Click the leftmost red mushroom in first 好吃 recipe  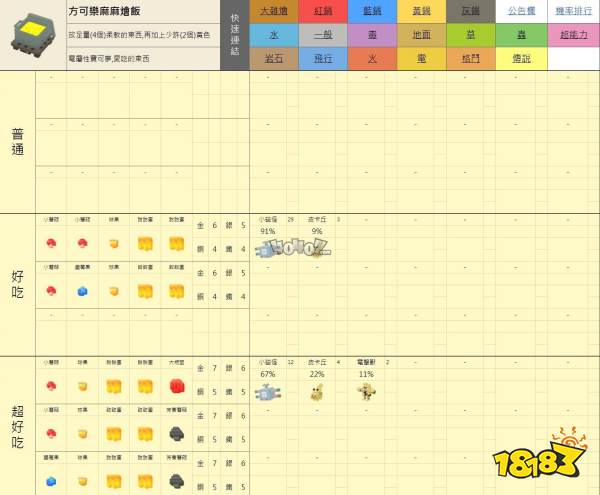pyautogui.click(x=51, y=243)
